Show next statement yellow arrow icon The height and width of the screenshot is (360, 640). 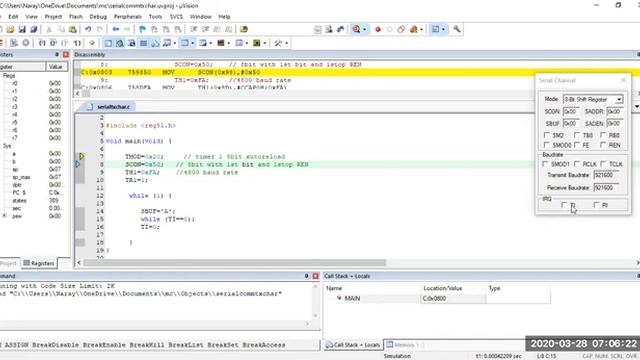(92, 43)
